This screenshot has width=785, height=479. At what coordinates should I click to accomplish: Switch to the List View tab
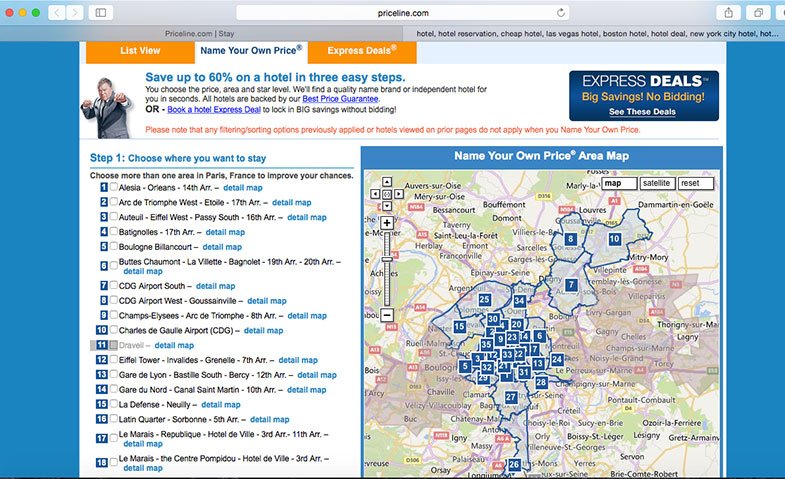(x=140, y=51)
